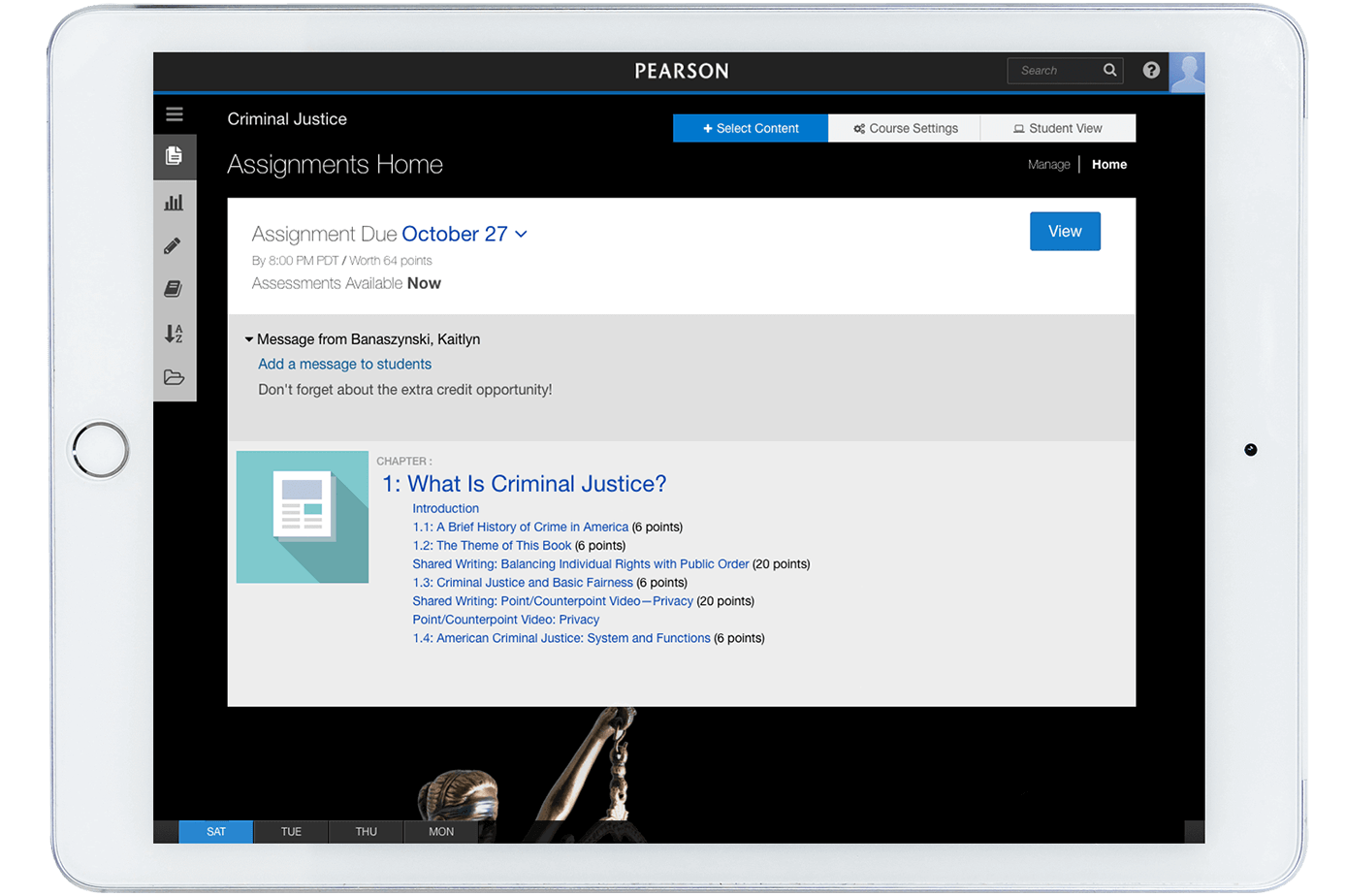Open the Manage link
The image size is (1346, 896).
click(1048, 165)
